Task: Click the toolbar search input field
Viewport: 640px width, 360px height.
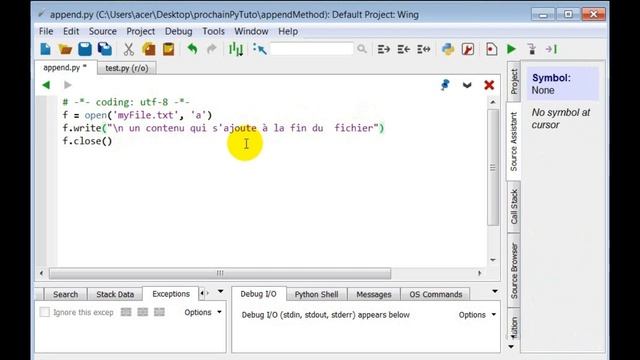Action: click(x=311, y=49)
